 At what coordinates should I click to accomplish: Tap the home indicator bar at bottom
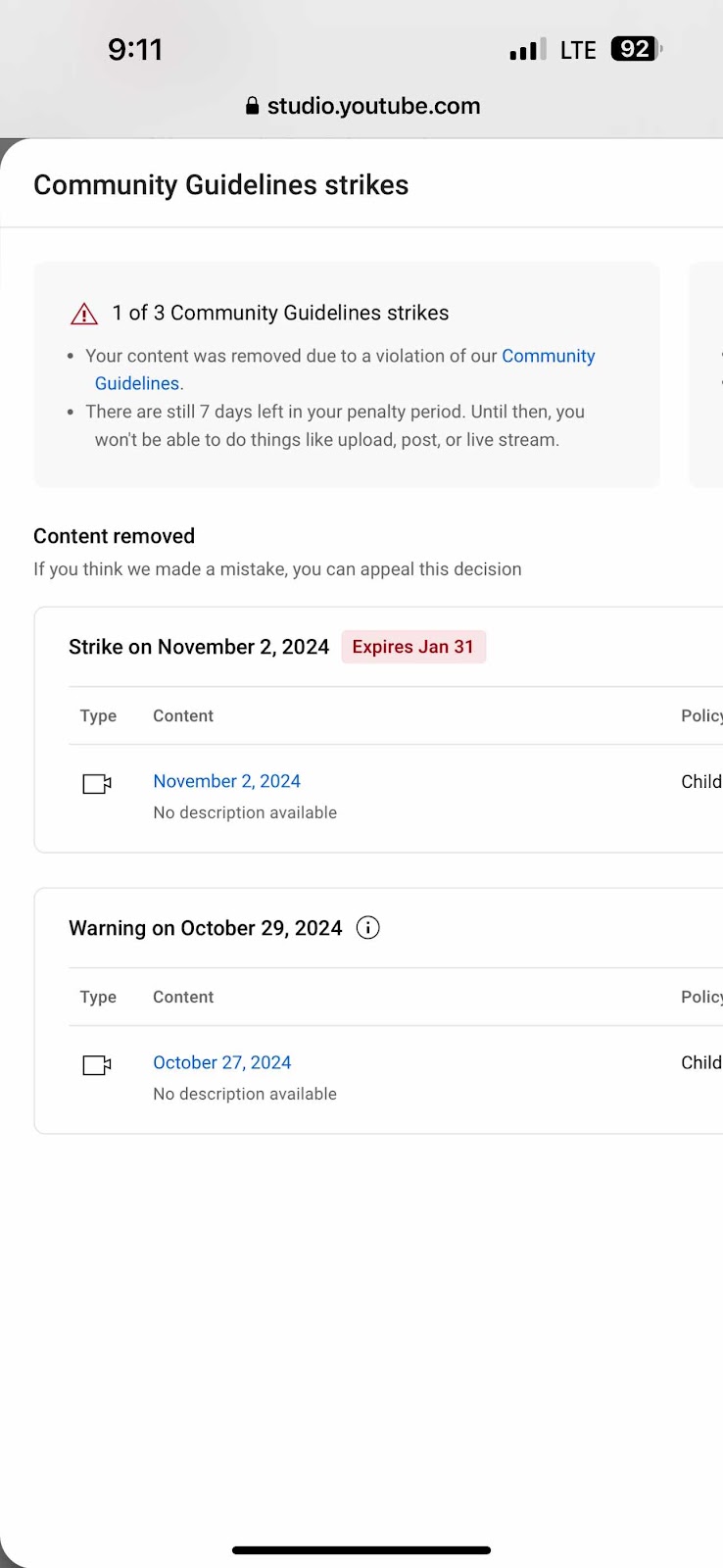(x=361, y=1550)
